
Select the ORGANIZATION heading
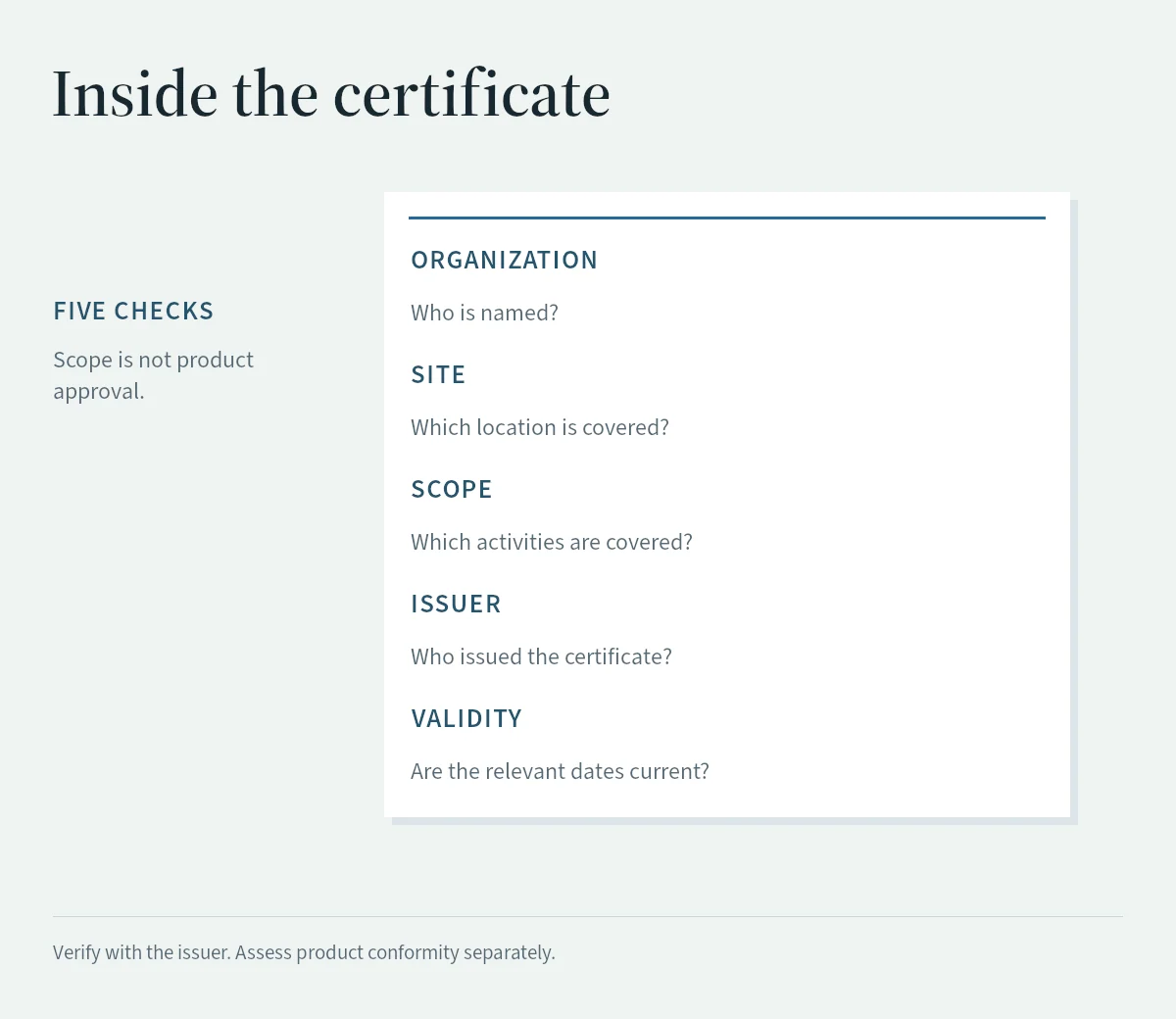pyautogui.click(x=504, y=260)
